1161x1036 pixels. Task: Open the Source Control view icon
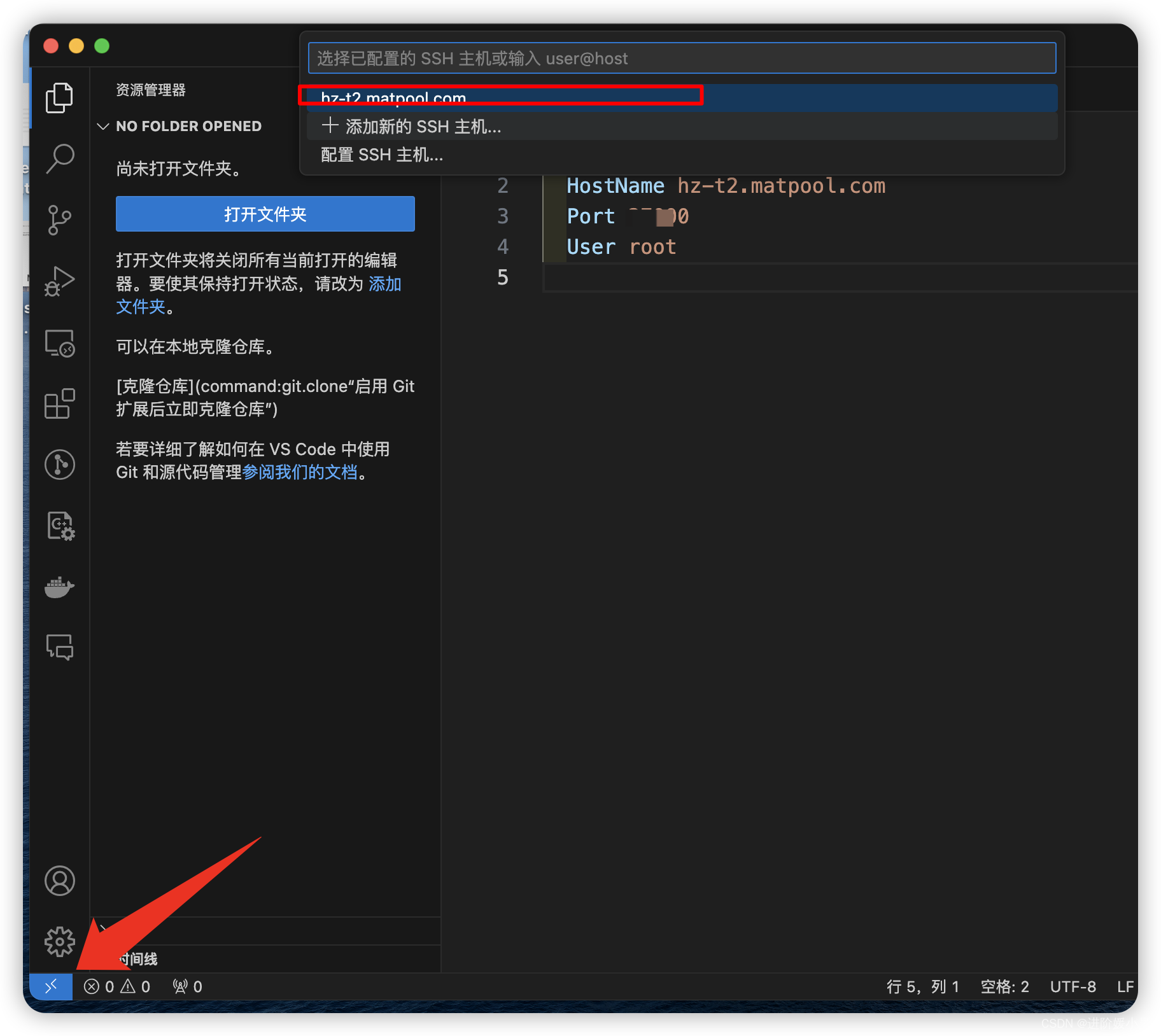click(x=60, y=220)
